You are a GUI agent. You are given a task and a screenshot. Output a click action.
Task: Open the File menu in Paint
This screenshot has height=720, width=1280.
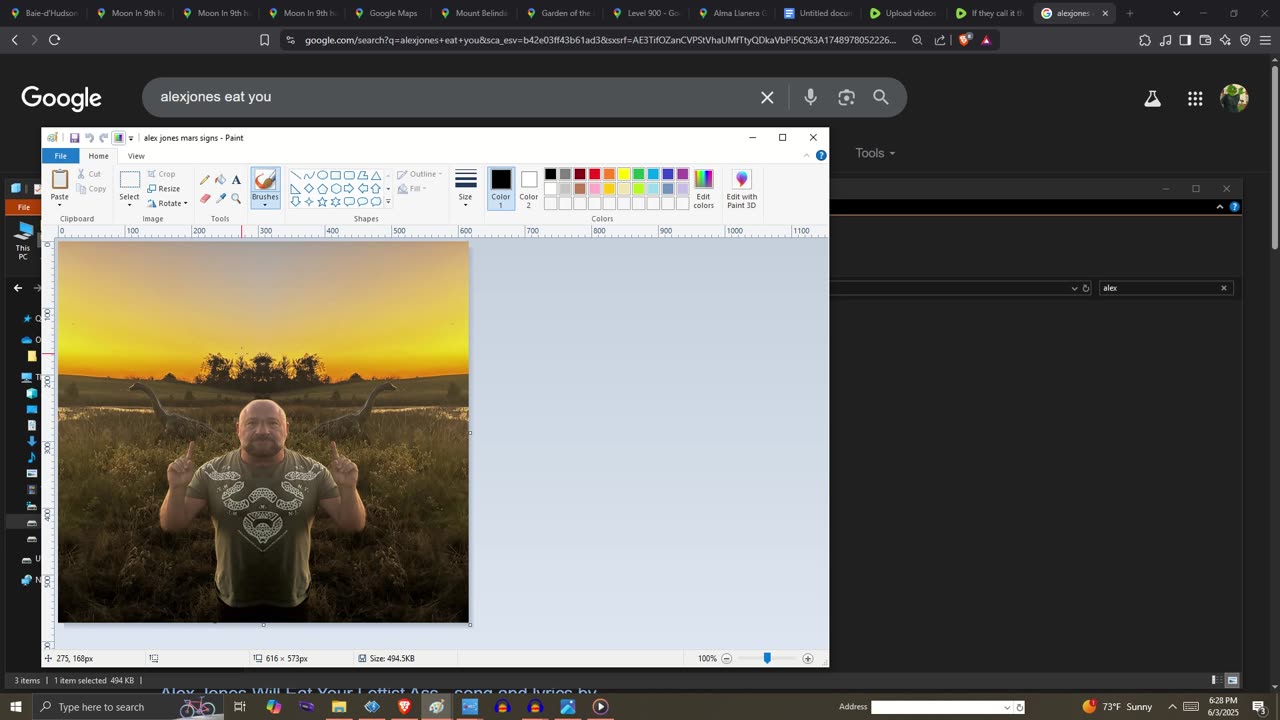pos(61,156)
